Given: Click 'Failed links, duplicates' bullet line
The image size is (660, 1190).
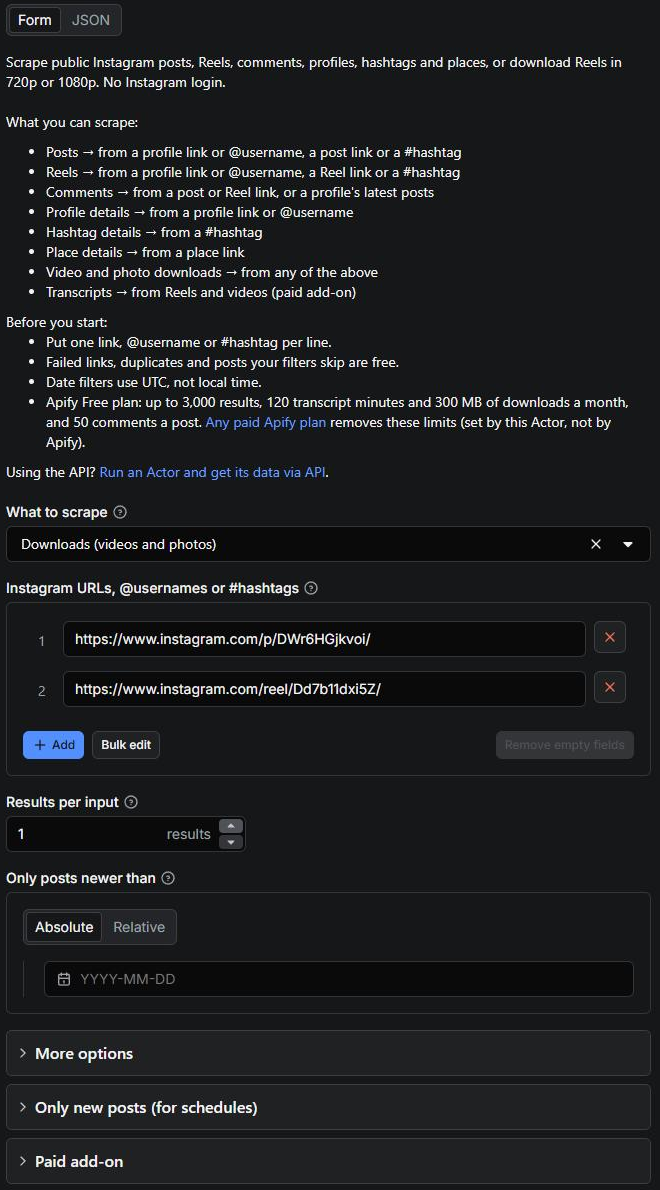Looking at the screenshot, I should (x=222, y=363).
